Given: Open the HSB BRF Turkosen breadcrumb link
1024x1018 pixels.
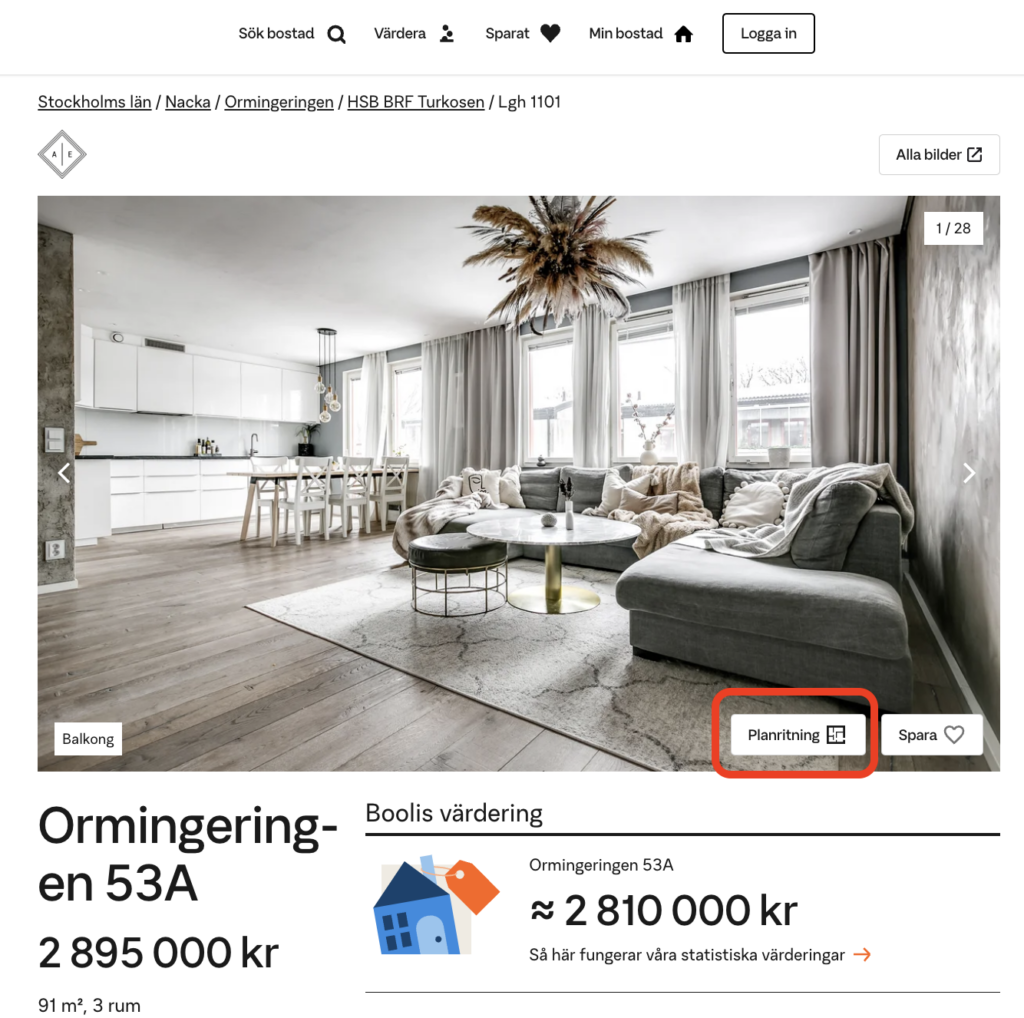Looking at the screenshot, I should pos(416,102).
